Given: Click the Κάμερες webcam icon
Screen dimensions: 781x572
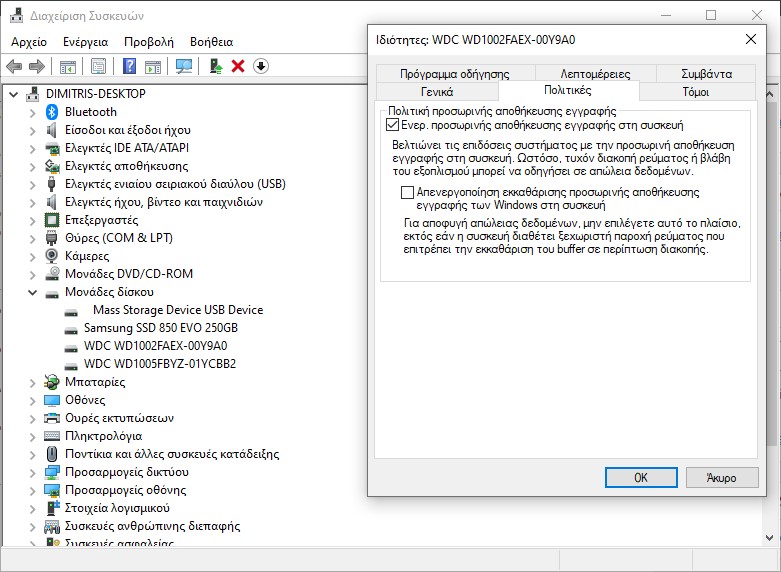Looking at the screenshot, I should click(x=52, y=256).
